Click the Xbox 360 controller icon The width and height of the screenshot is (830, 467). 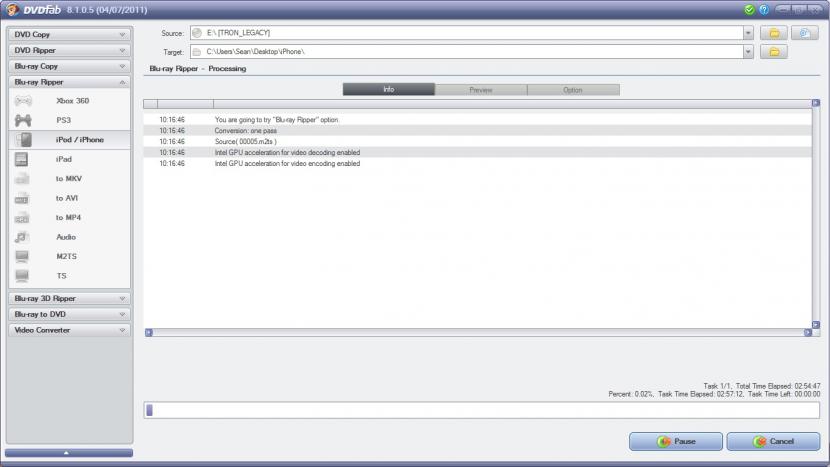[23, 101]
